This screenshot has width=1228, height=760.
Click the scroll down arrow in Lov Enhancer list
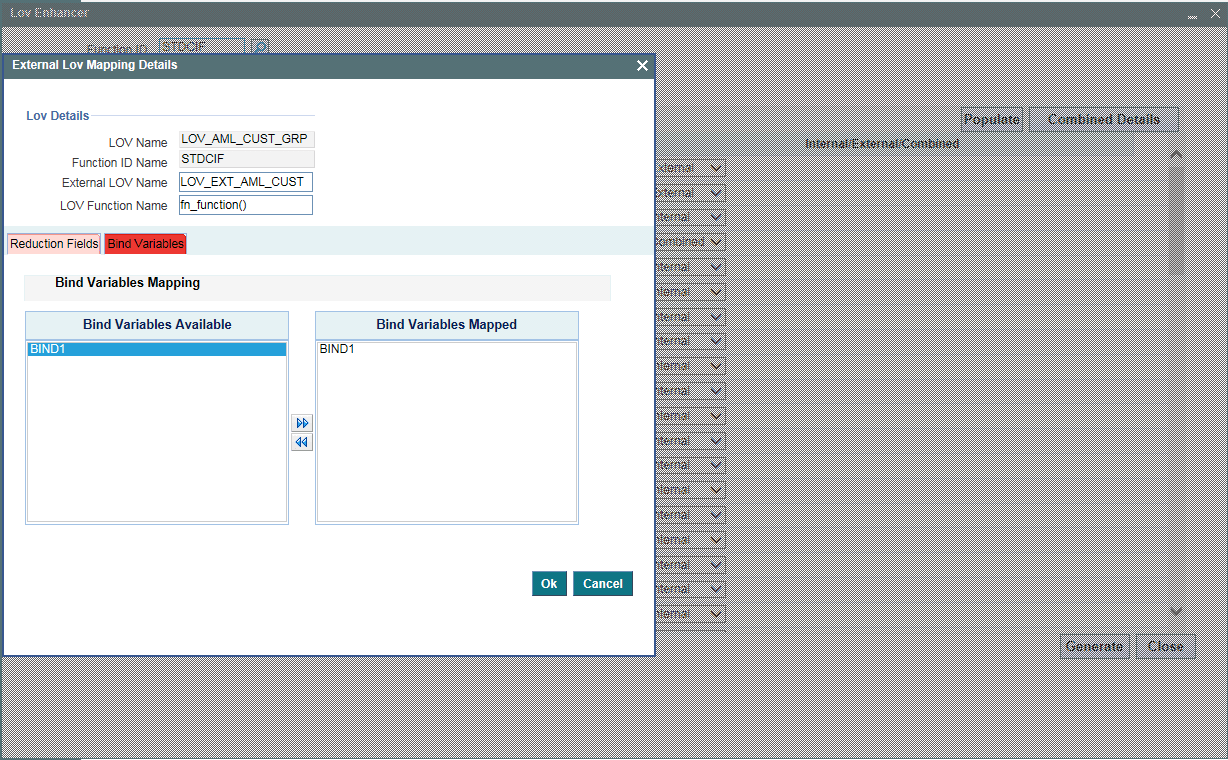(1176, 611)
